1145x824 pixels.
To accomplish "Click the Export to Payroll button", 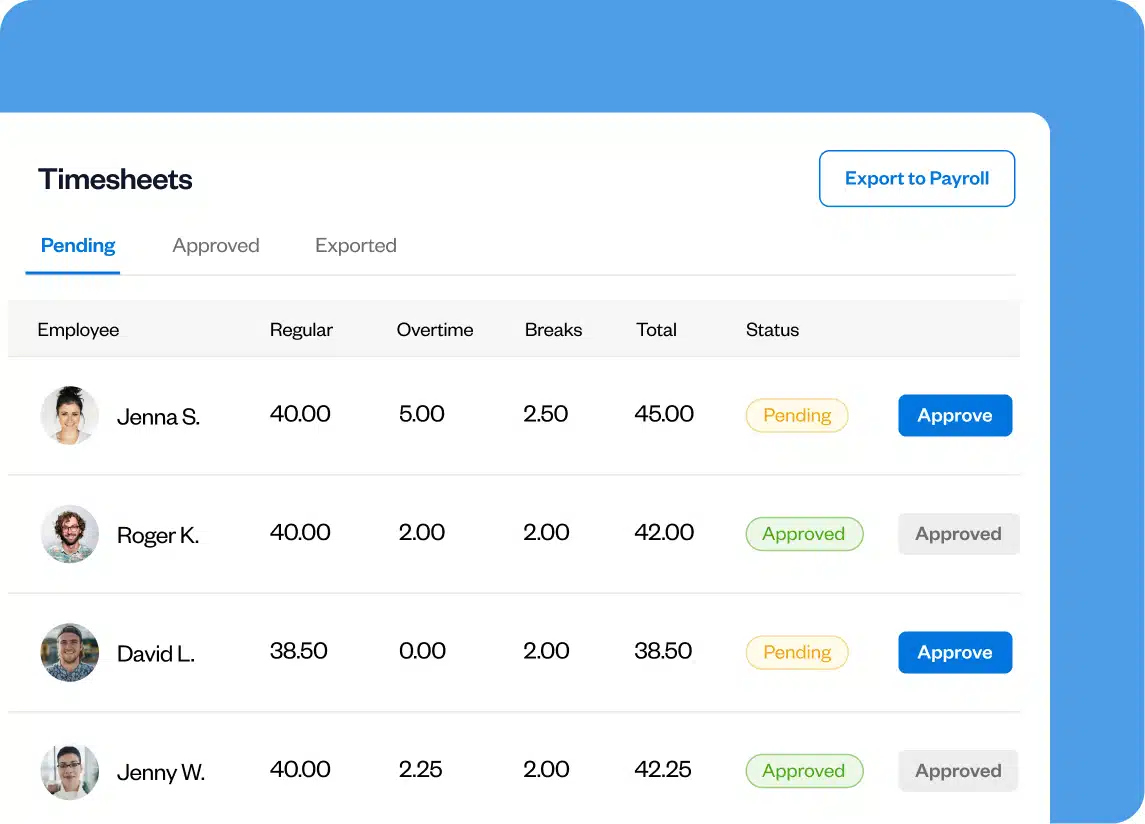I will click(x=916, y=178).
